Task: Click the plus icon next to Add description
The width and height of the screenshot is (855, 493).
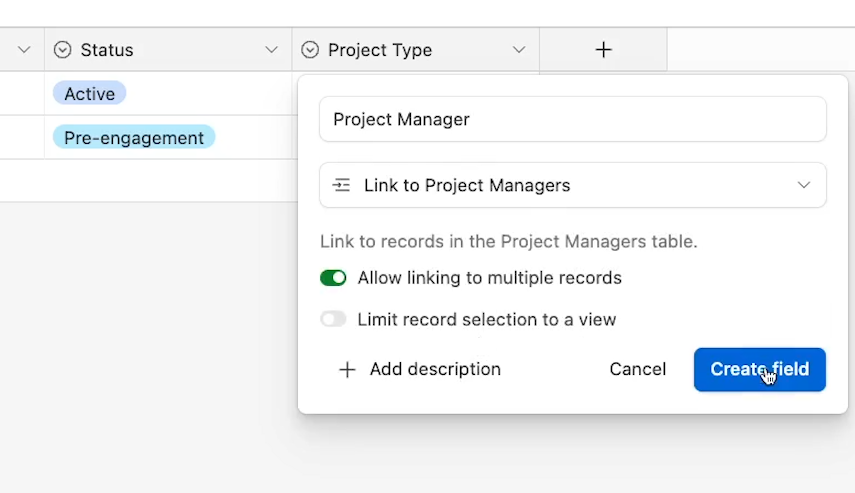Action: pos(347,370)
